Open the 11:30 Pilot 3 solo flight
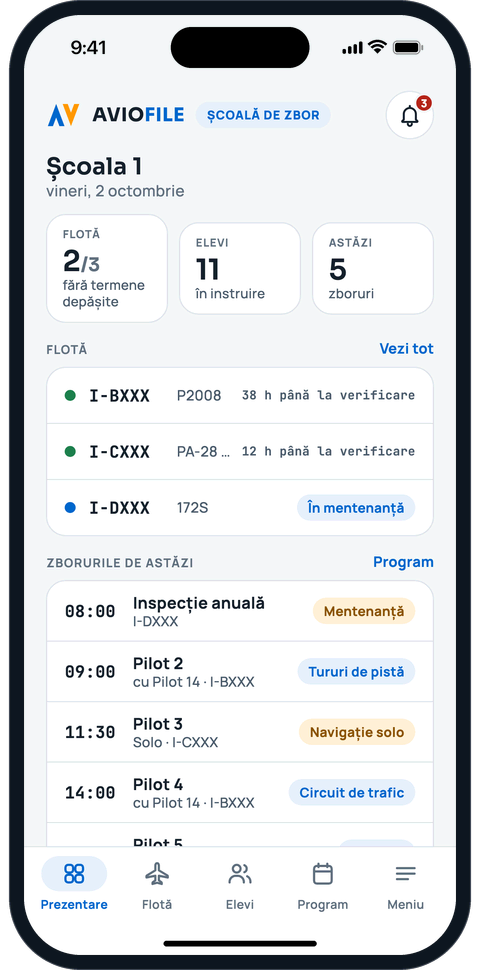 (x=240, y=732)
